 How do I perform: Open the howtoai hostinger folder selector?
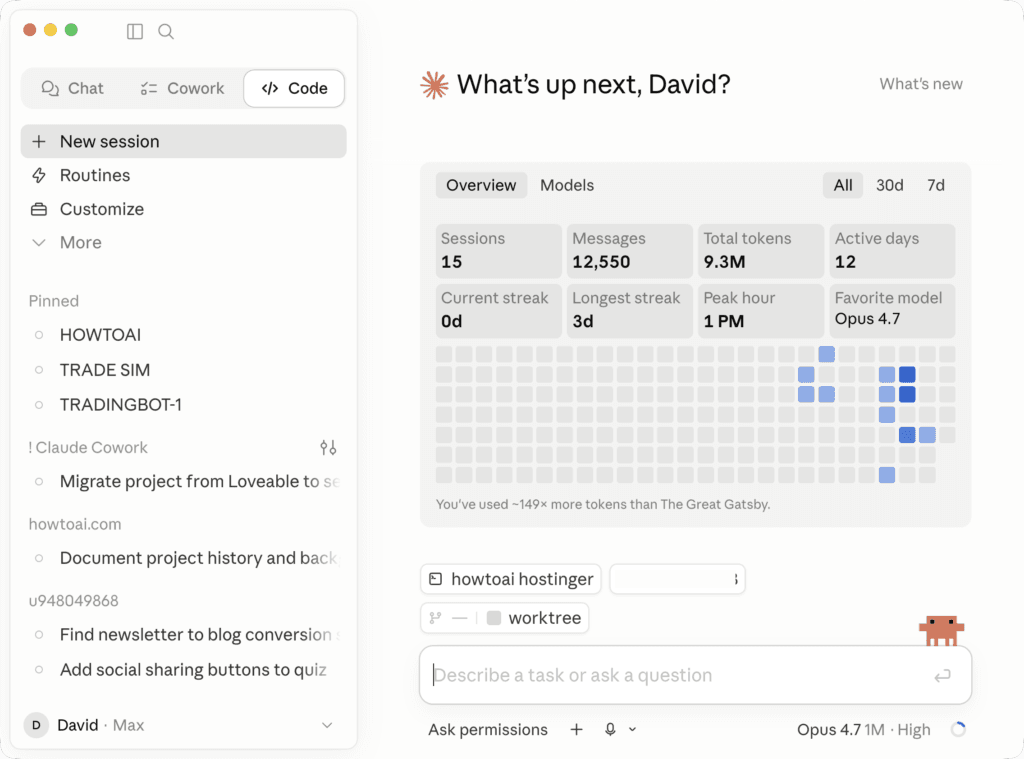pyautogui.click(x=511, y=579)
